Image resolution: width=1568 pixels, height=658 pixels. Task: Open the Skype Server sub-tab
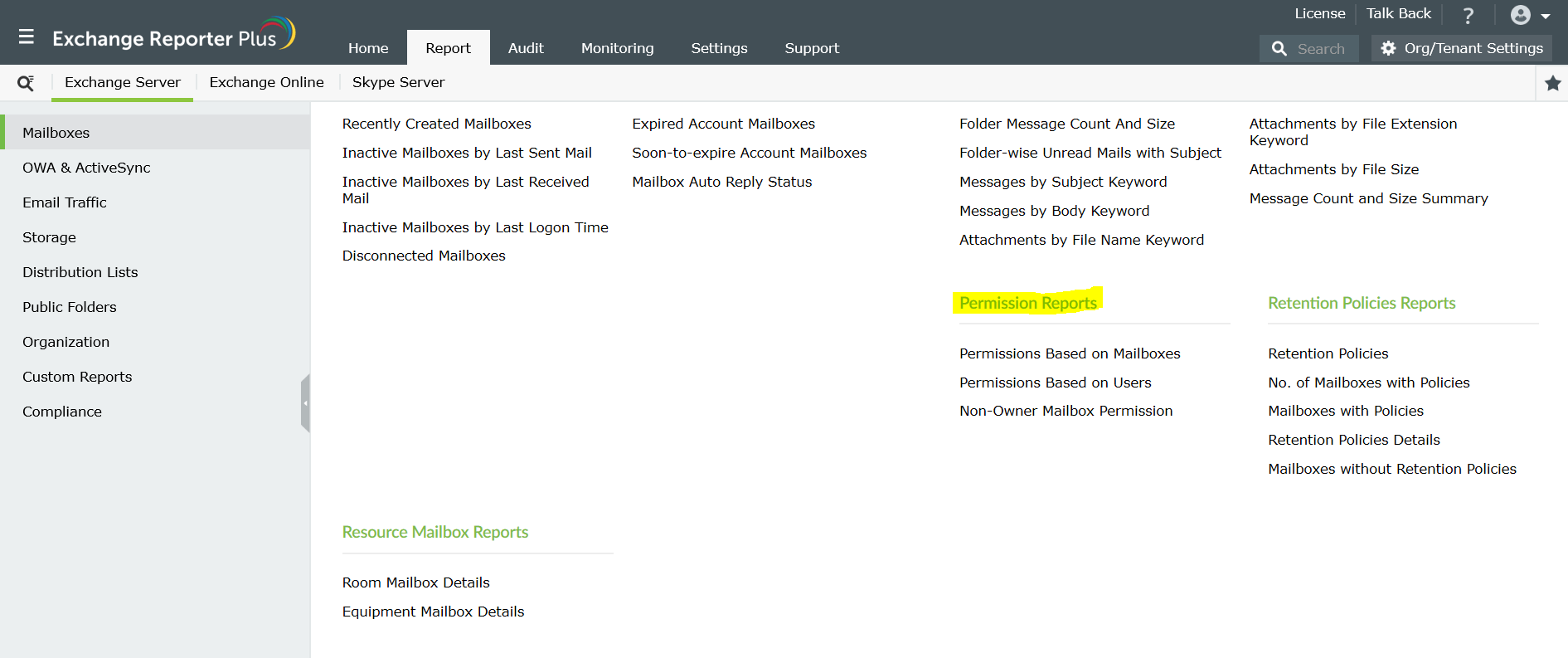coord(399,82)
